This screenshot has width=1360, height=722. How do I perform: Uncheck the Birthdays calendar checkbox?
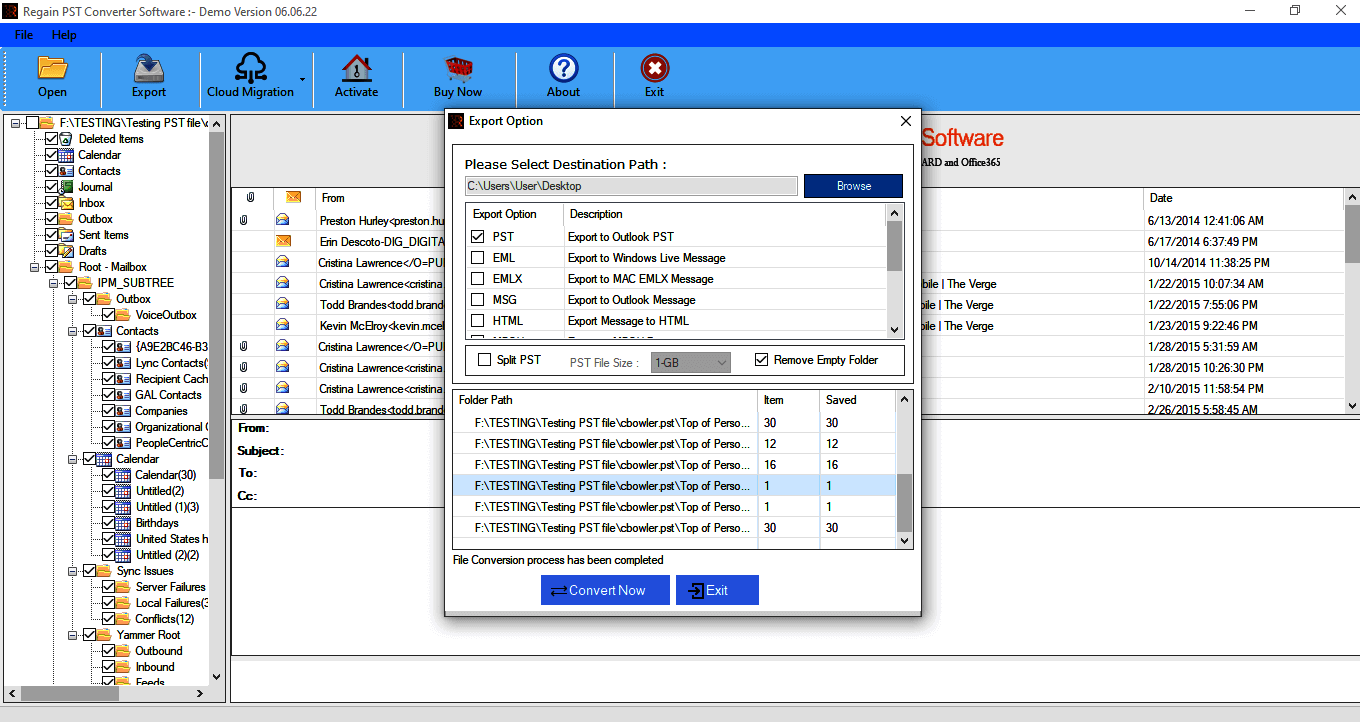pos(109,523)
